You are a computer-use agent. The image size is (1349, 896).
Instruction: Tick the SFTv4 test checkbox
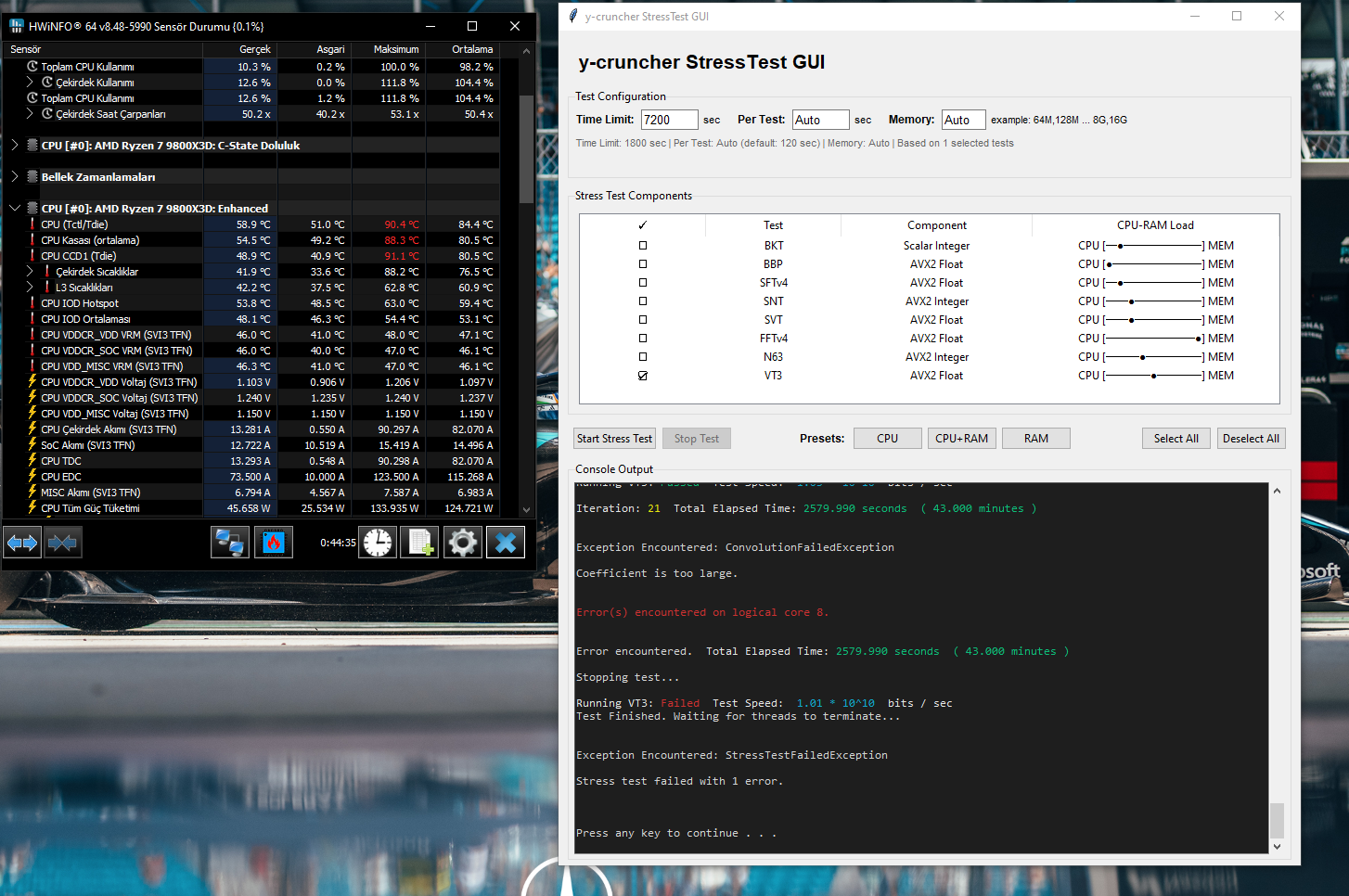click(643, 283)
